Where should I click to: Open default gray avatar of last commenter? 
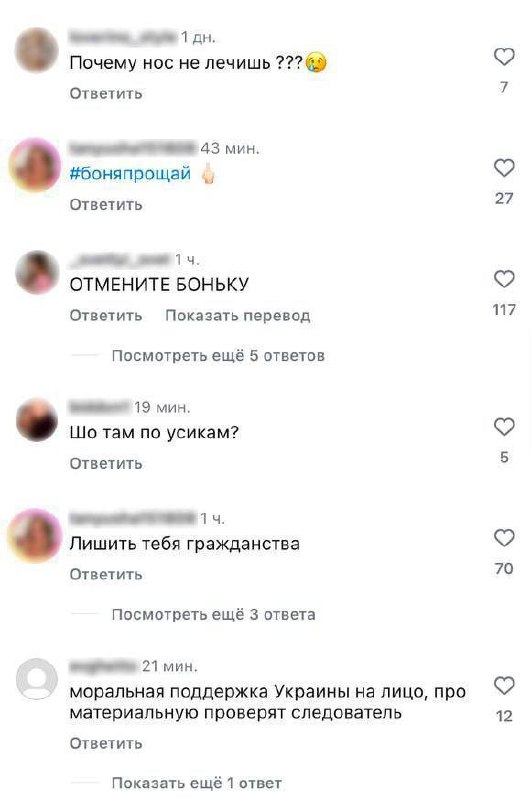(36, 679)
